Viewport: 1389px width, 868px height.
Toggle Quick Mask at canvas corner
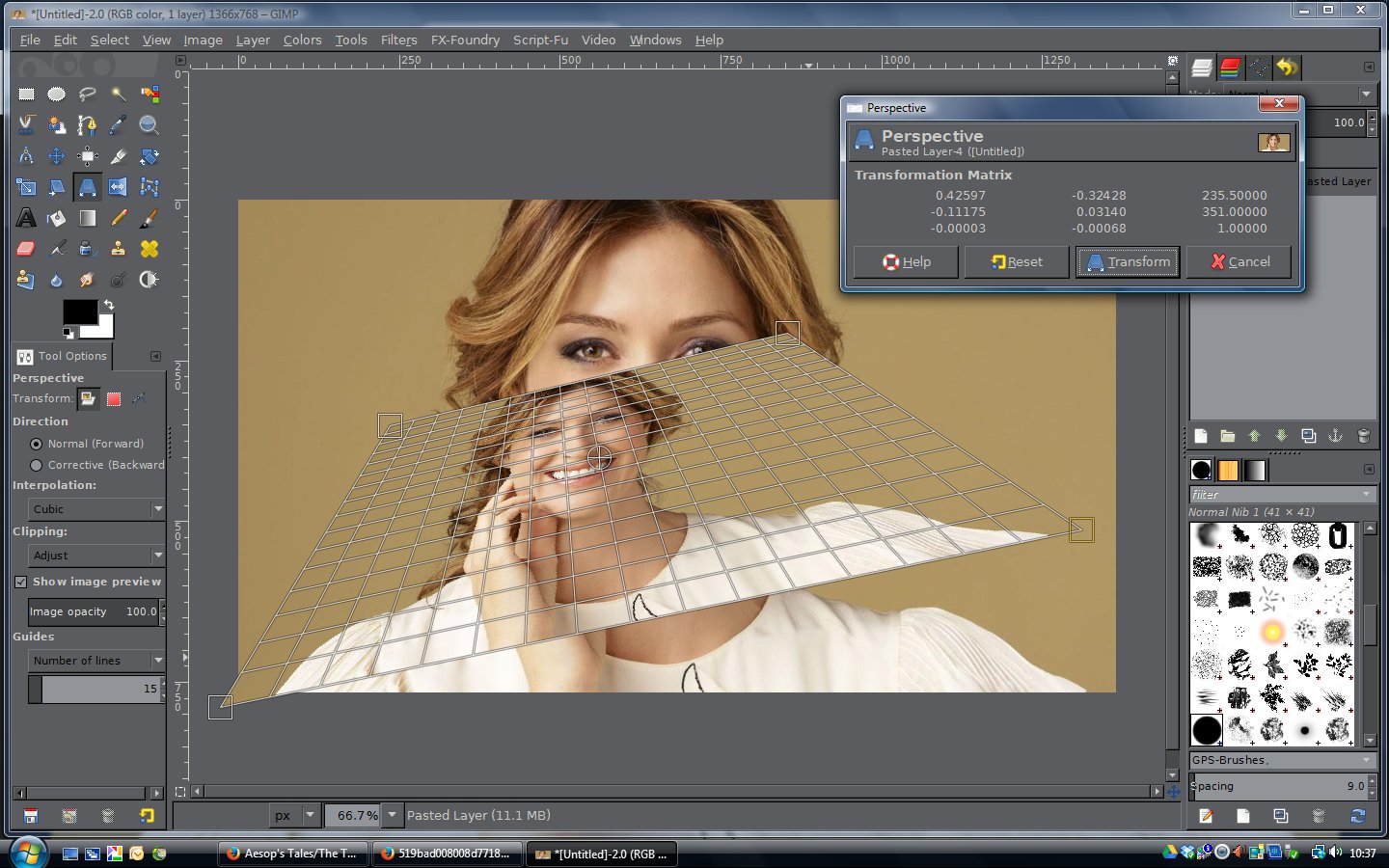[x=180, y=792]
